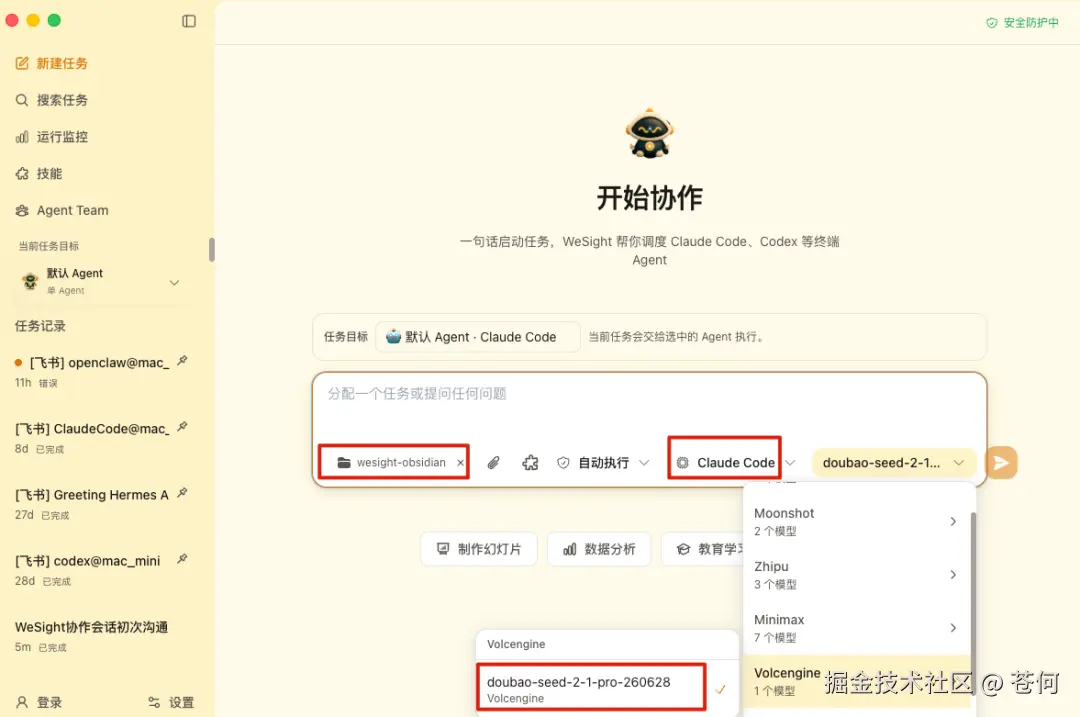Click the 当前任务目标 label
Screen dimensions: 1080x717
[48, 246]
